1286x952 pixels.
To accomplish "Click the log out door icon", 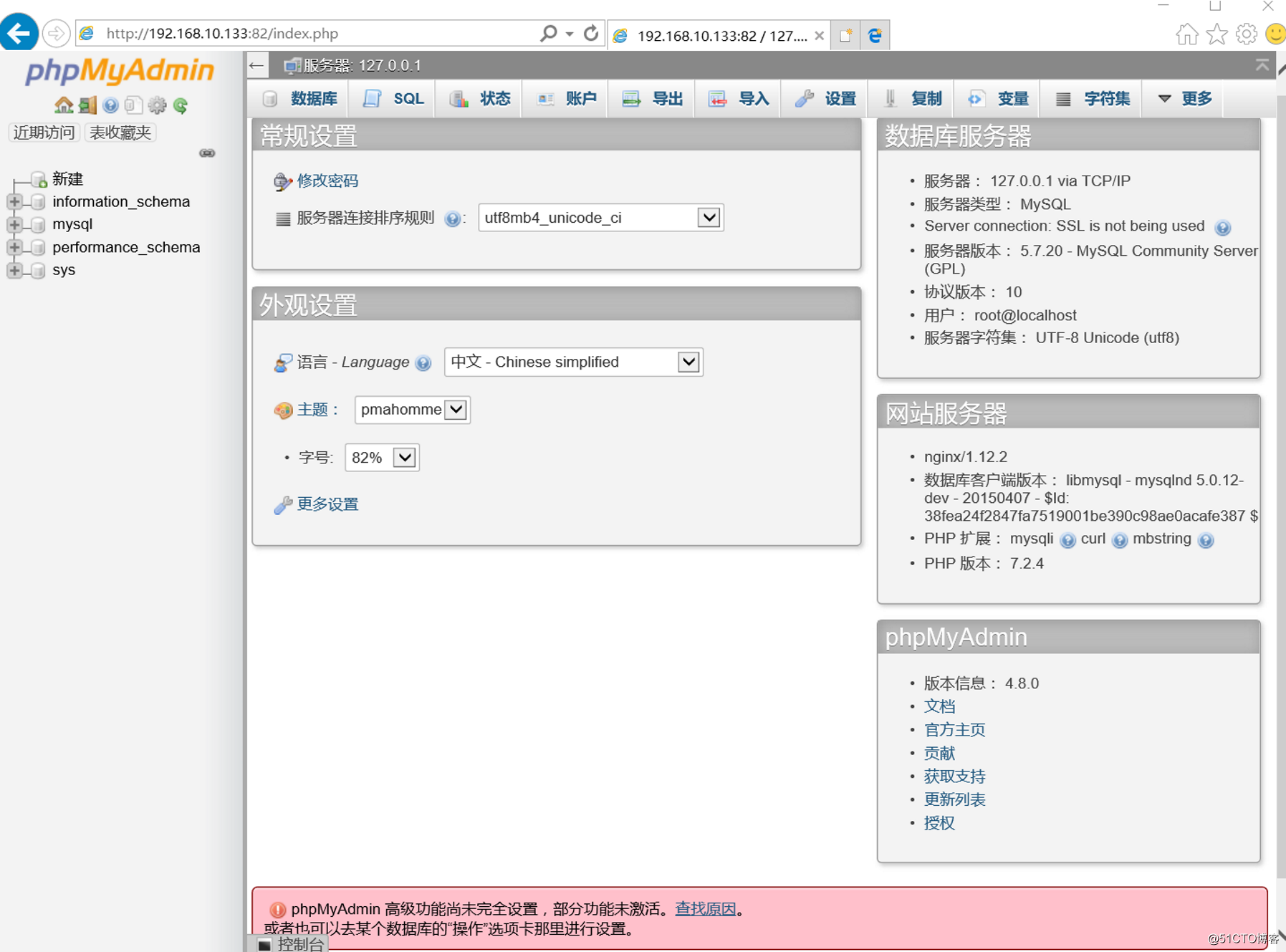I will [x=87, y=105].
